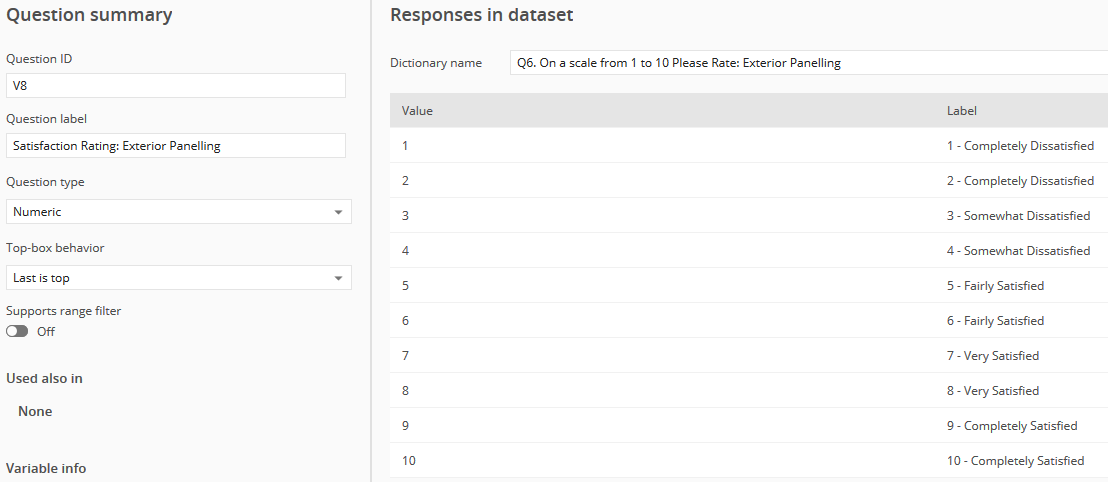Expand the Top-box behavior dropdown
Screen dimensions: 1108x482
point(179,278)
